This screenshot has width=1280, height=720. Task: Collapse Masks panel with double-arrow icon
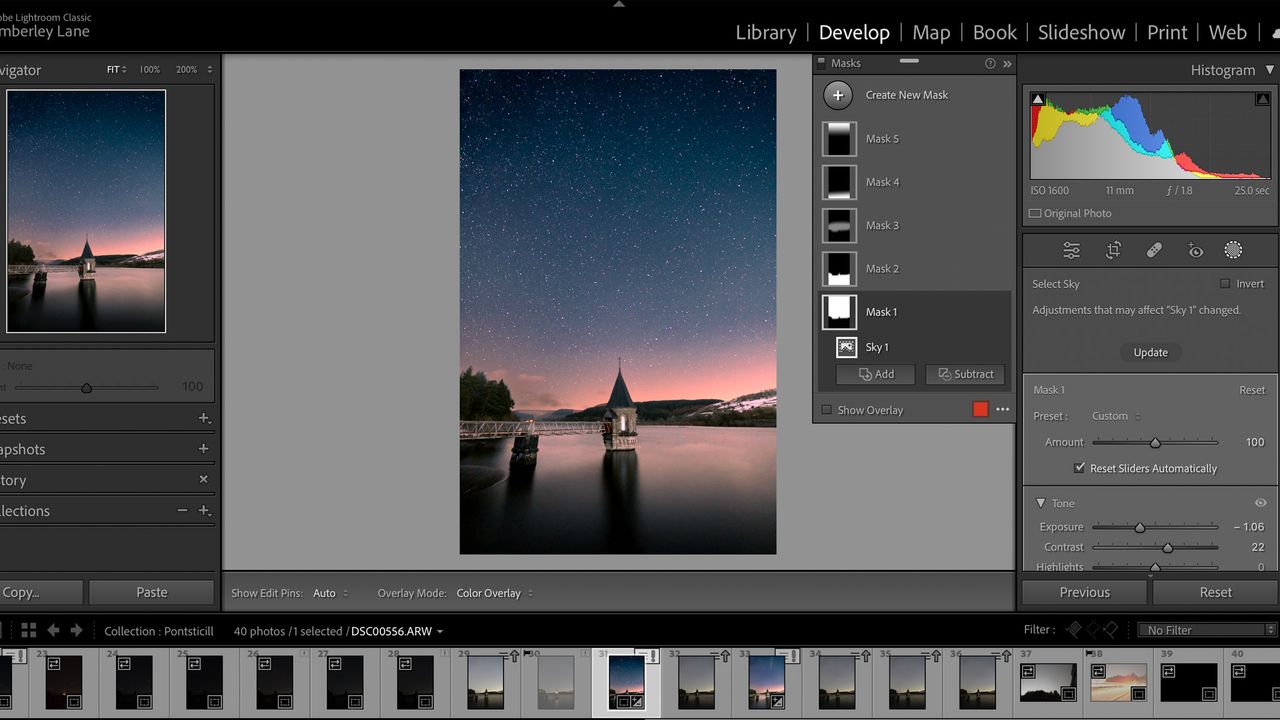(1007, 63)
